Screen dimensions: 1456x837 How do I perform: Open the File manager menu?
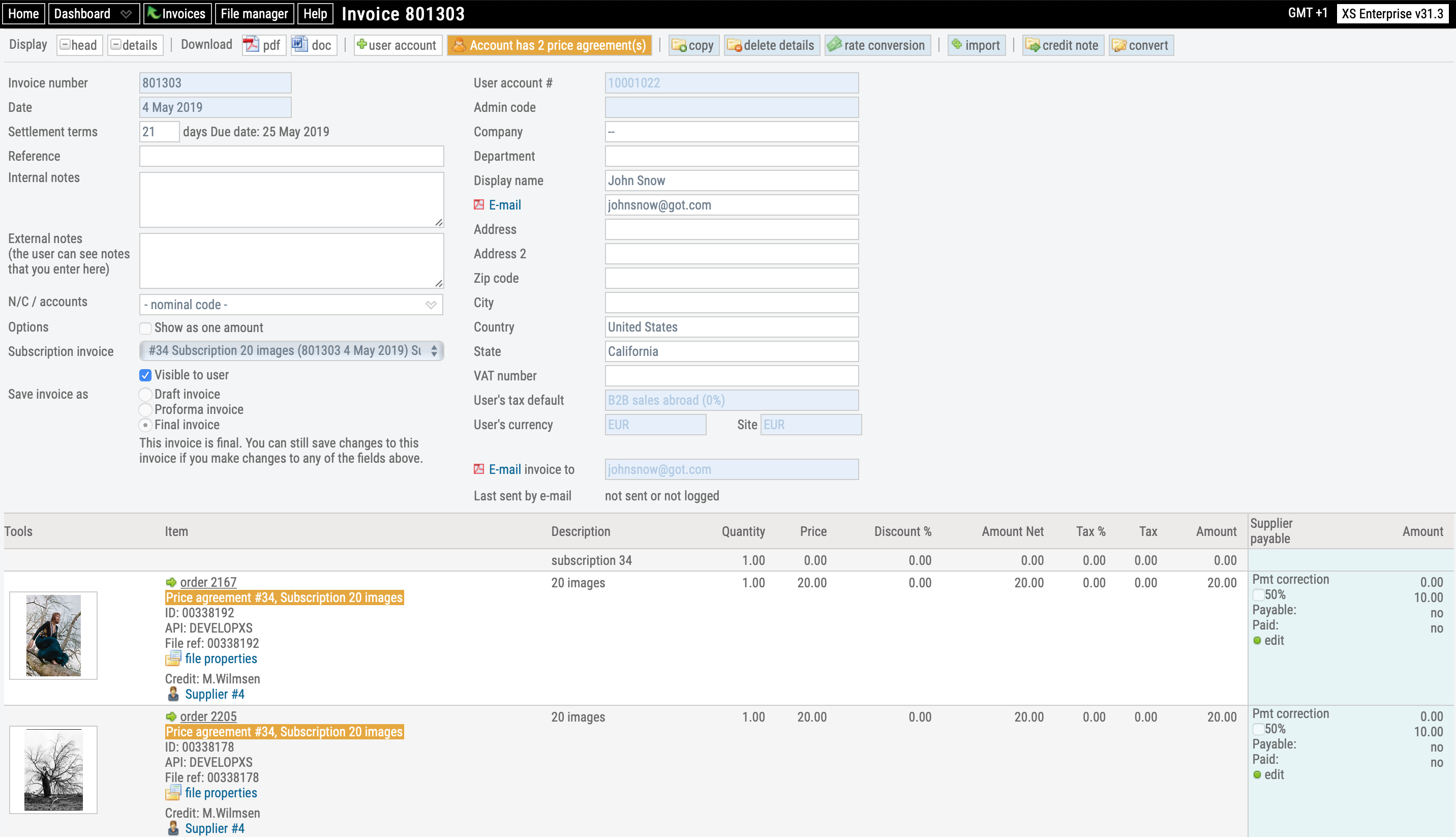[254, 14]
